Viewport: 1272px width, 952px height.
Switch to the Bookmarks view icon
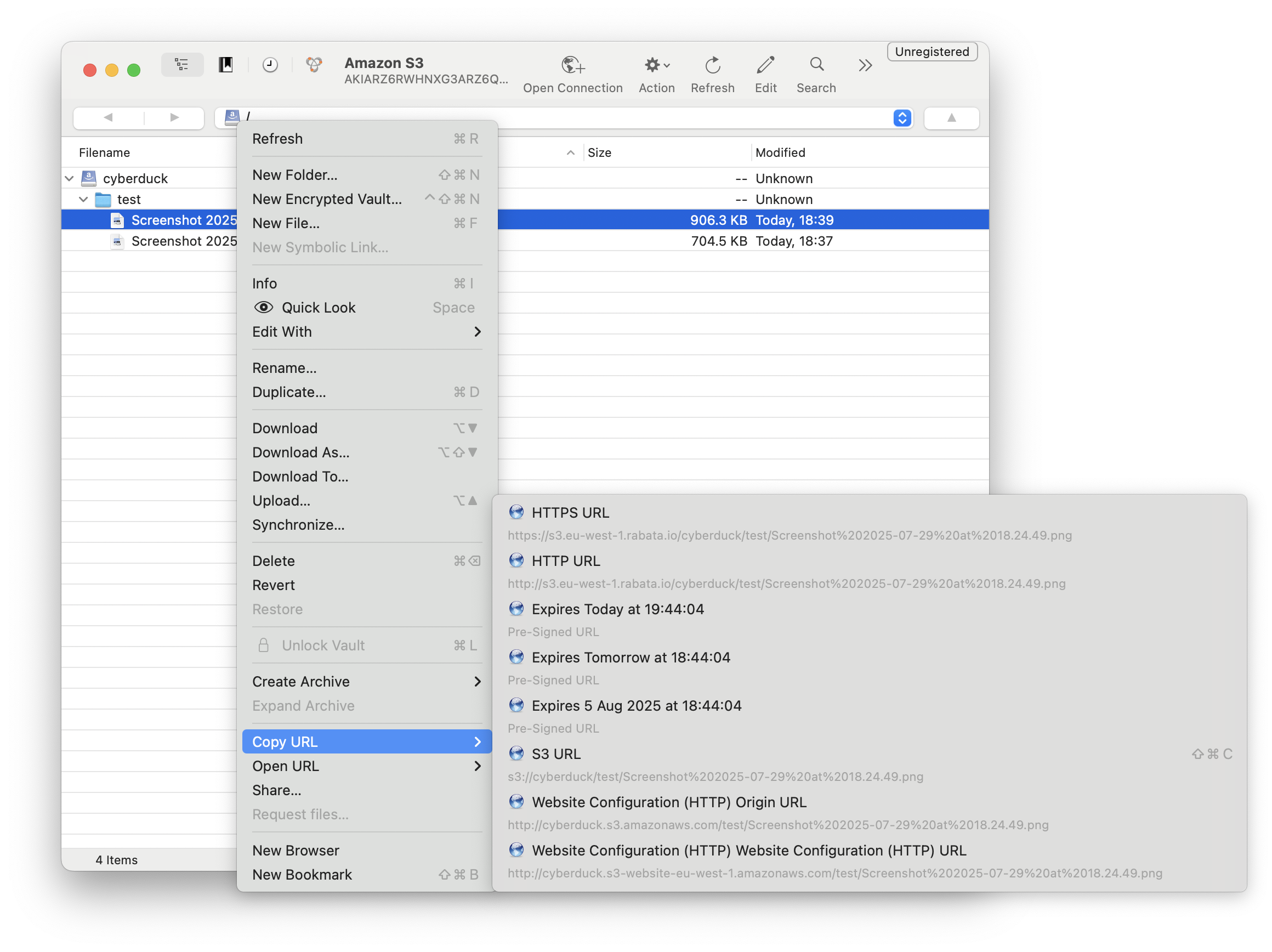click(226, 65)
